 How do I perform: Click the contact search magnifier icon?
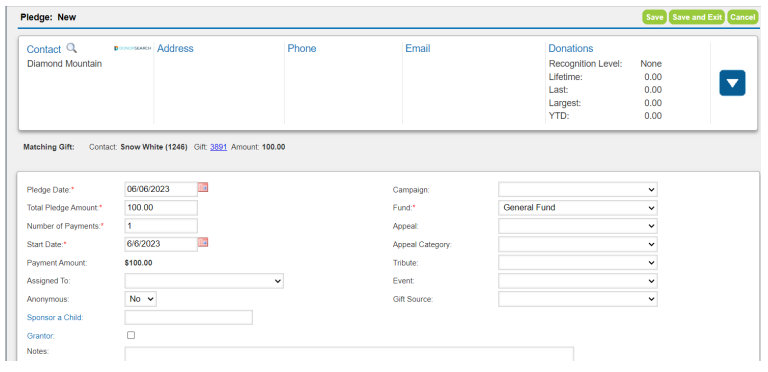(x=72, y=48)
